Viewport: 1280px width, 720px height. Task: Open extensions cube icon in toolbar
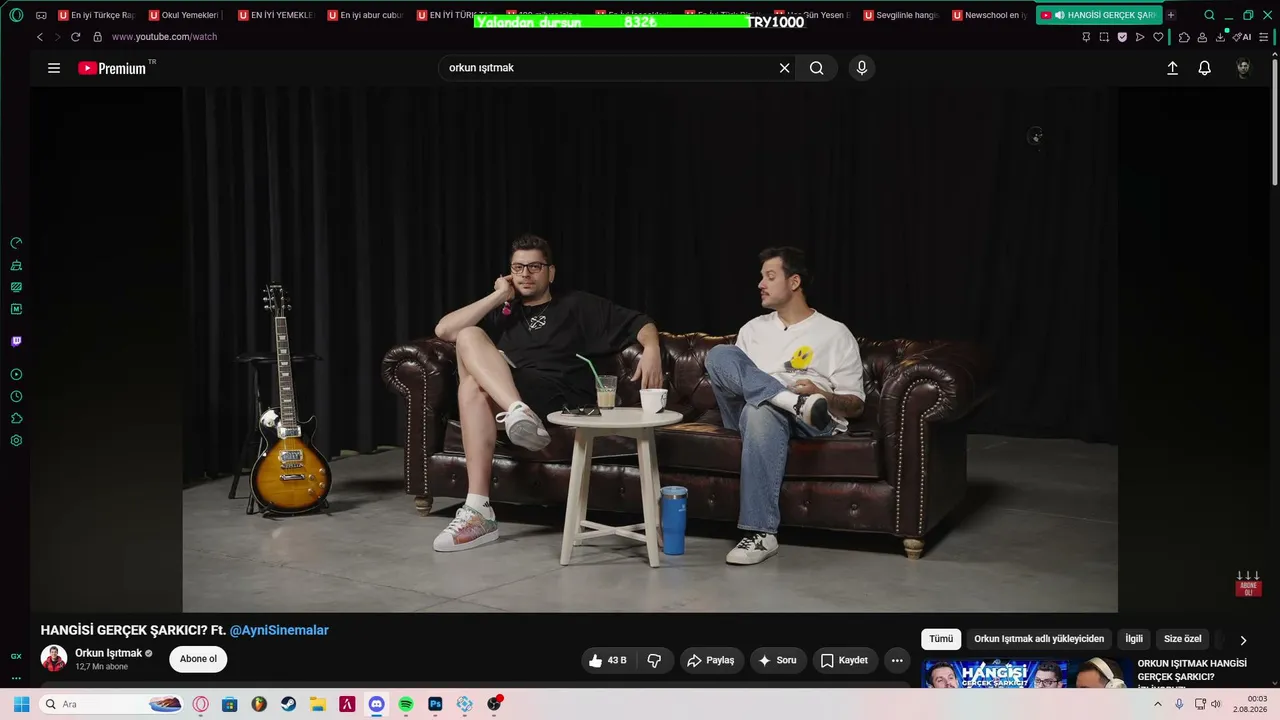pos(1184,37)
